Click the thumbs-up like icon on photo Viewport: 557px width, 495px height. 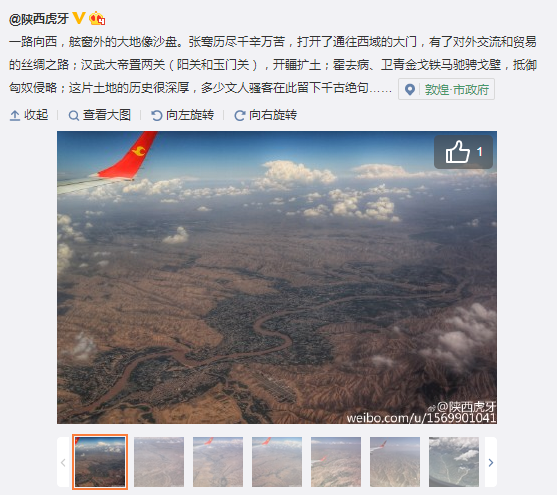click(458, 152)
